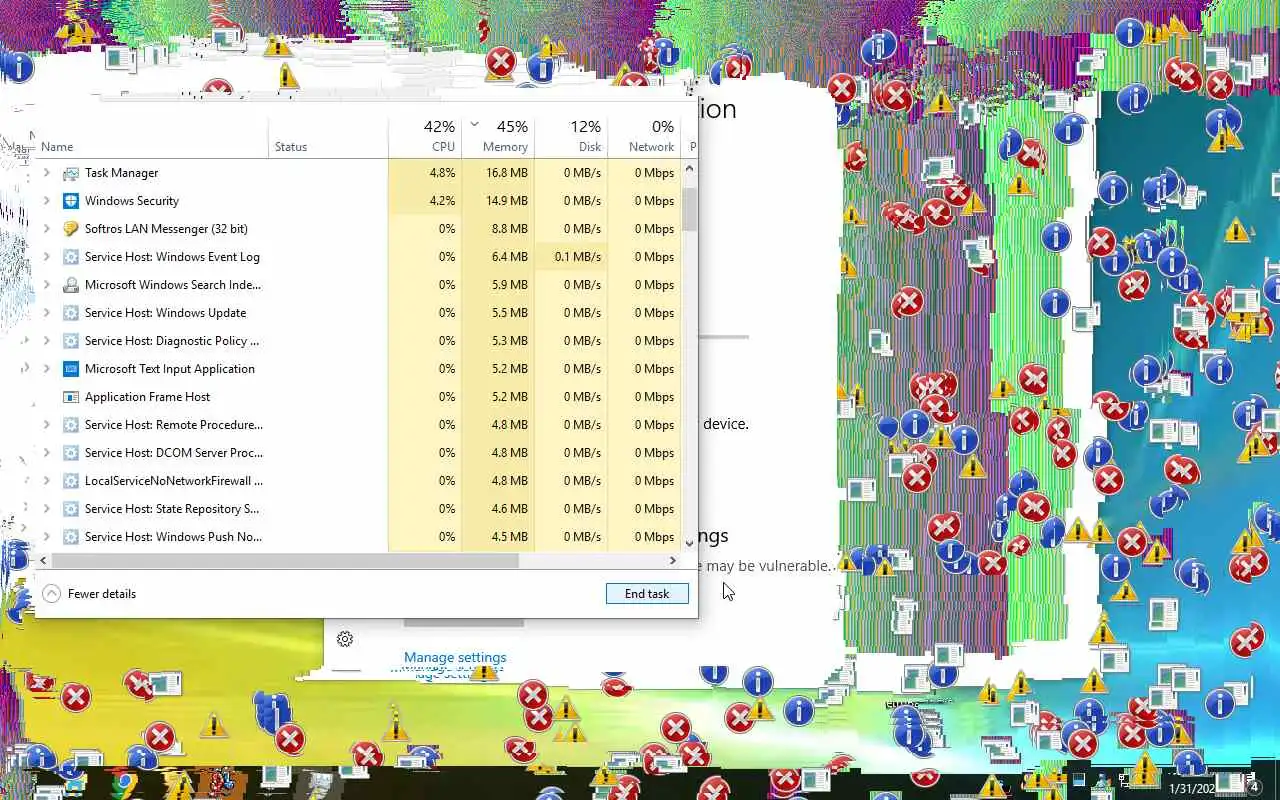The height and width of the screenshot is (800, 1280).
Task: Select the LocalServiceNoNetworkFirewall gear icon
Action: pyautogui.click(x=71, y=481)
